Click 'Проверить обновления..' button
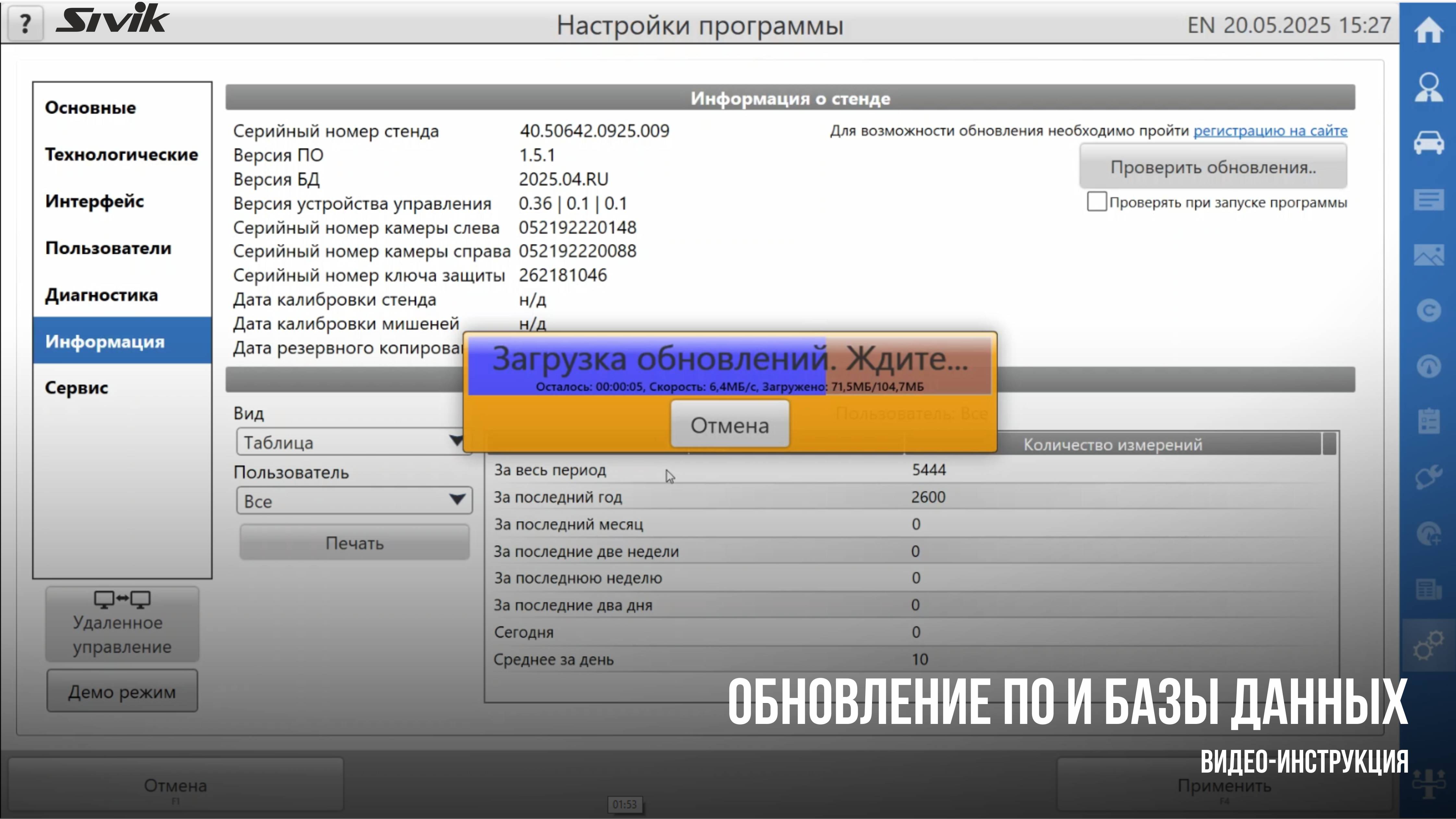The image size is (1456, 819). pyautogui.click(x=1213, y=167)
